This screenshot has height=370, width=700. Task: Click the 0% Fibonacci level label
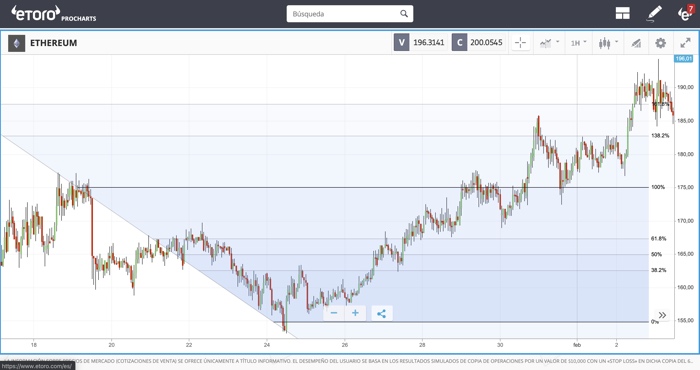coord(654,321)
